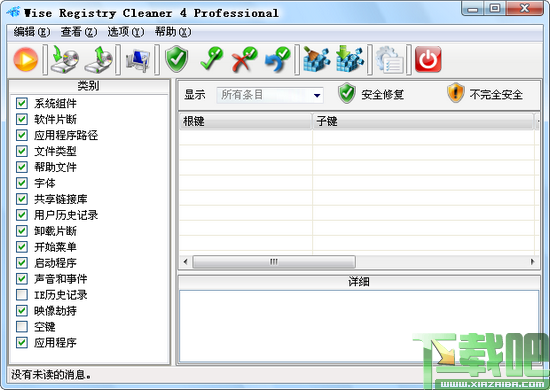Viewport: 550px width, 390px height.
Task: Click the red X uncheck-all icon
Action: pos(244,59)
